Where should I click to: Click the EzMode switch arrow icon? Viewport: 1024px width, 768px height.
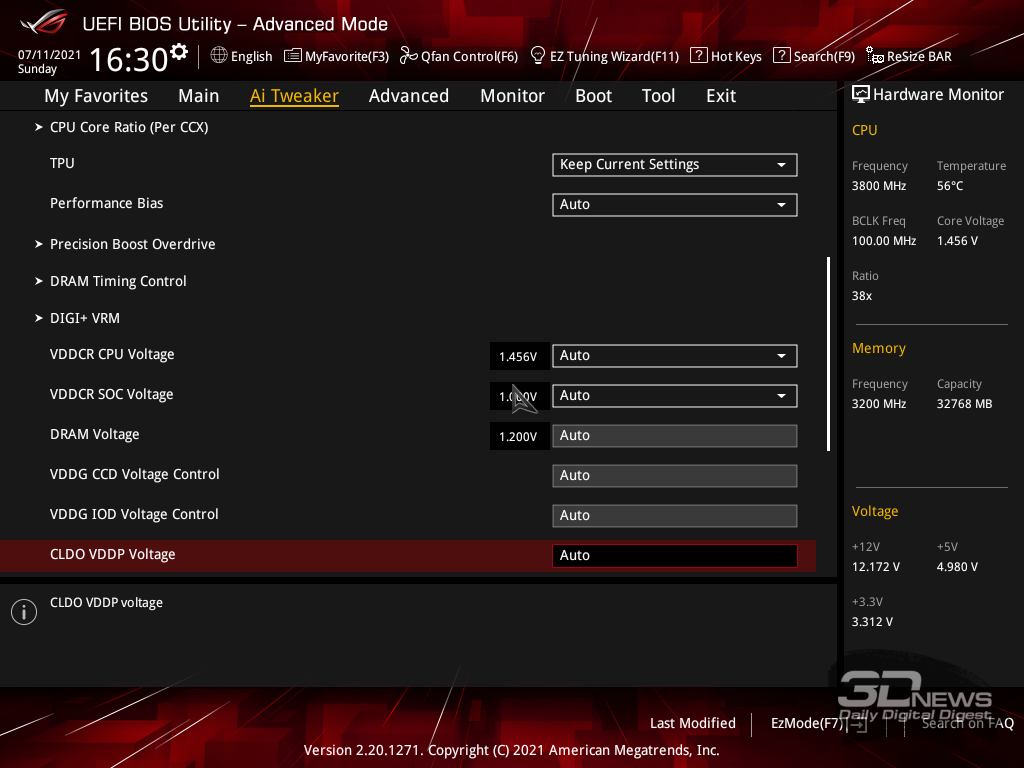coord(859,724)
